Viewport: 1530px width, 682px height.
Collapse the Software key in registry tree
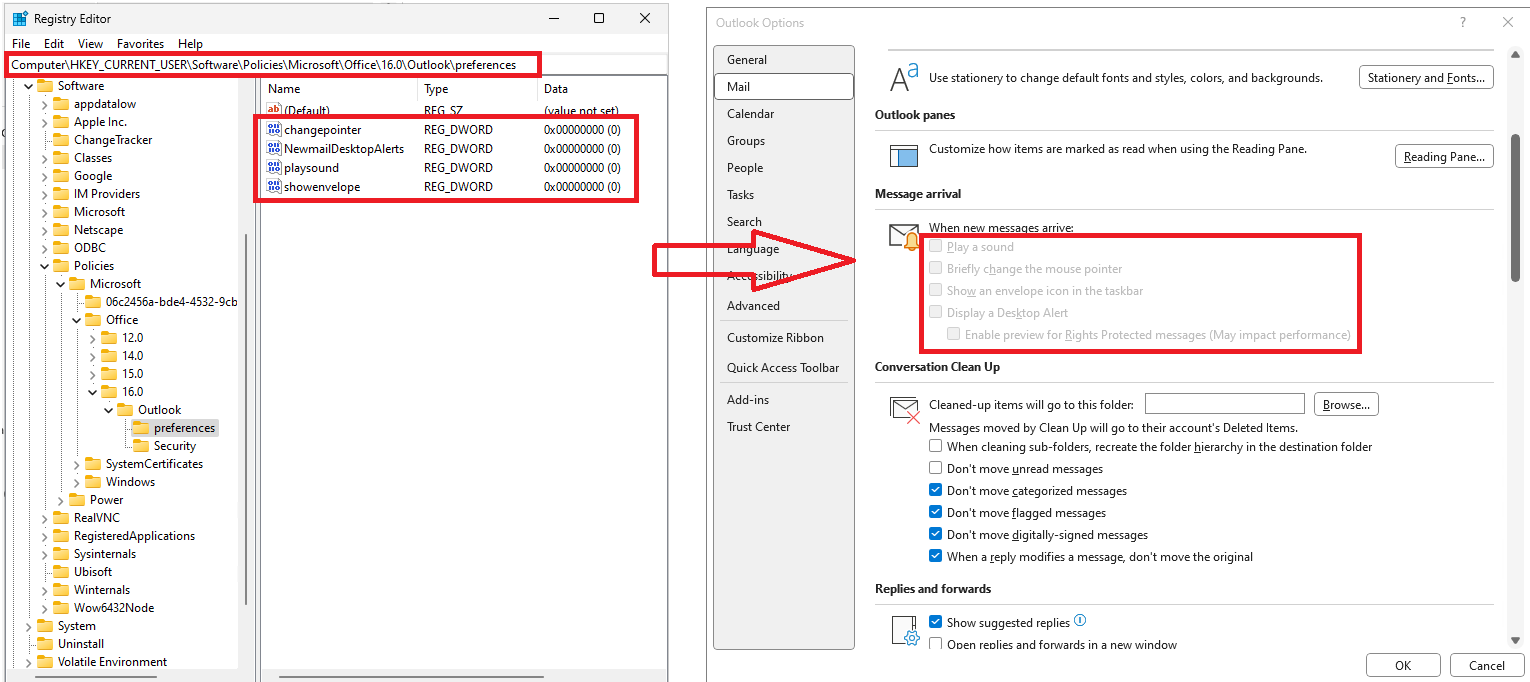tap(28, 86)
